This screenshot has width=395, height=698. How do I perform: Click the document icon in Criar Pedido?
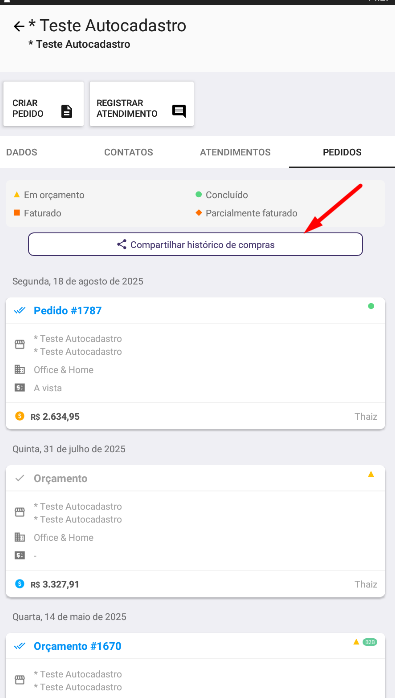66,111
